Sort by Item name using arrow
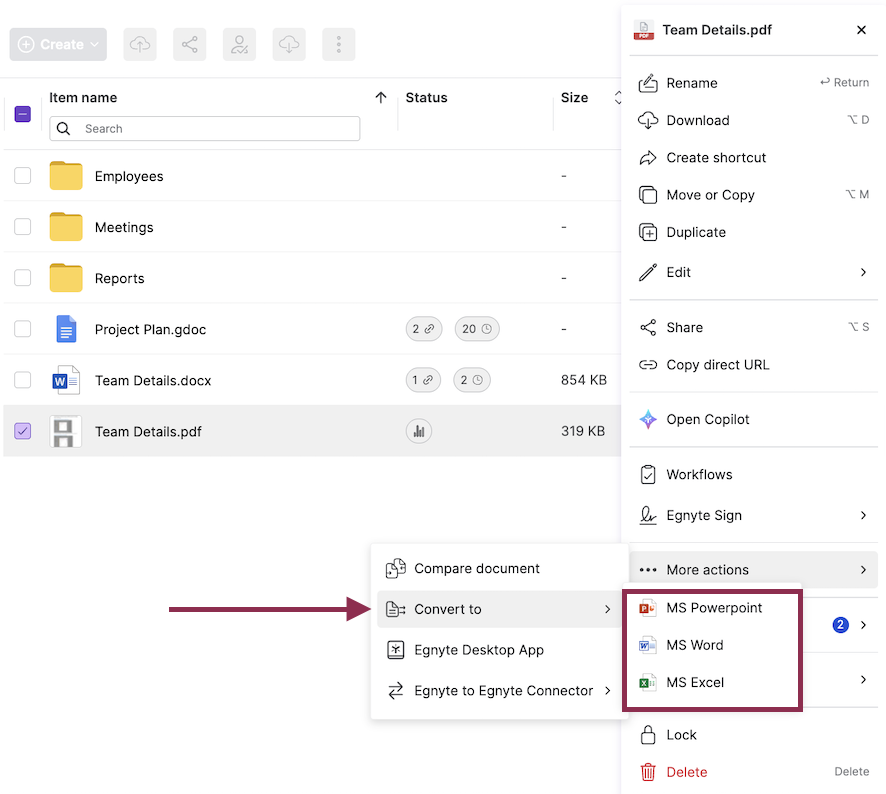 380,98
